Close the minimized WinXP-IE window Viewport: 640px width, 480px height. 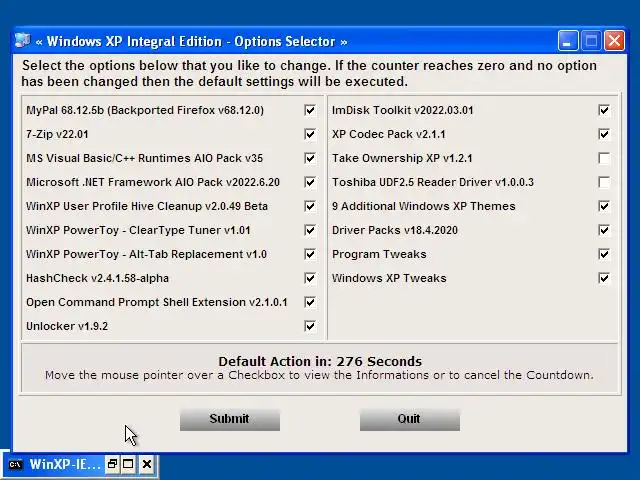147,464
